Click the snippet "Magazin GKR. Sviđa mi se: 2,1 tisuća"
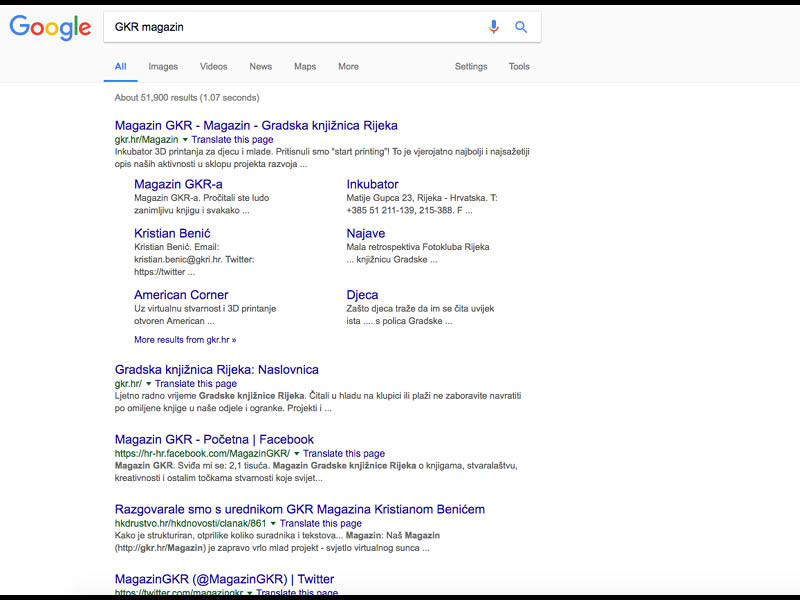The height and width of the screenshot is (600, 800). click(x=316, y=472)
